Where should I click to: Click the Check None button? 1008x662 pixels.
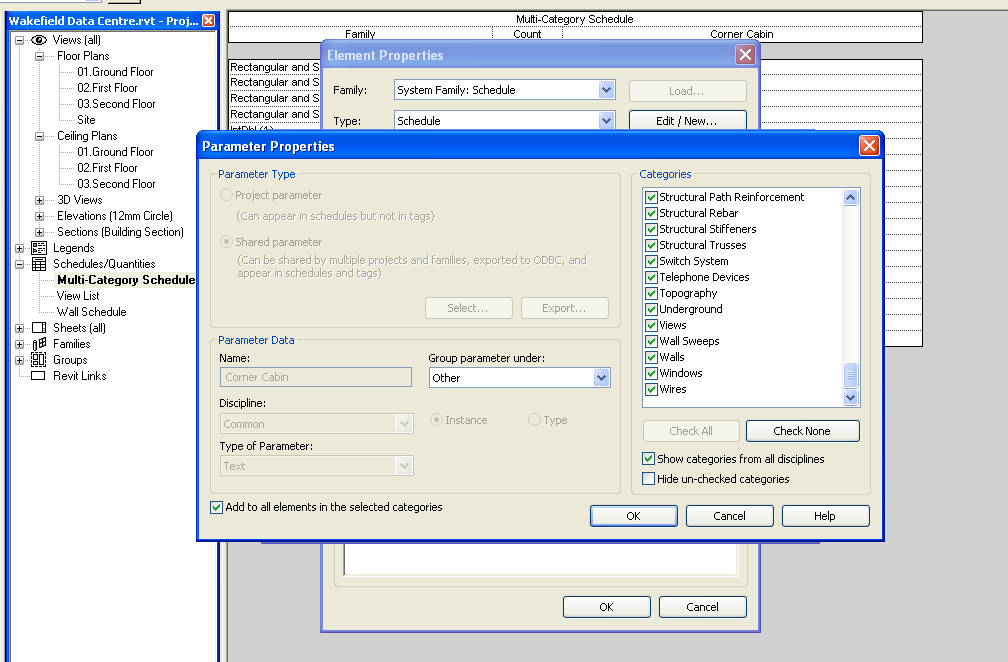pos(802,431)
